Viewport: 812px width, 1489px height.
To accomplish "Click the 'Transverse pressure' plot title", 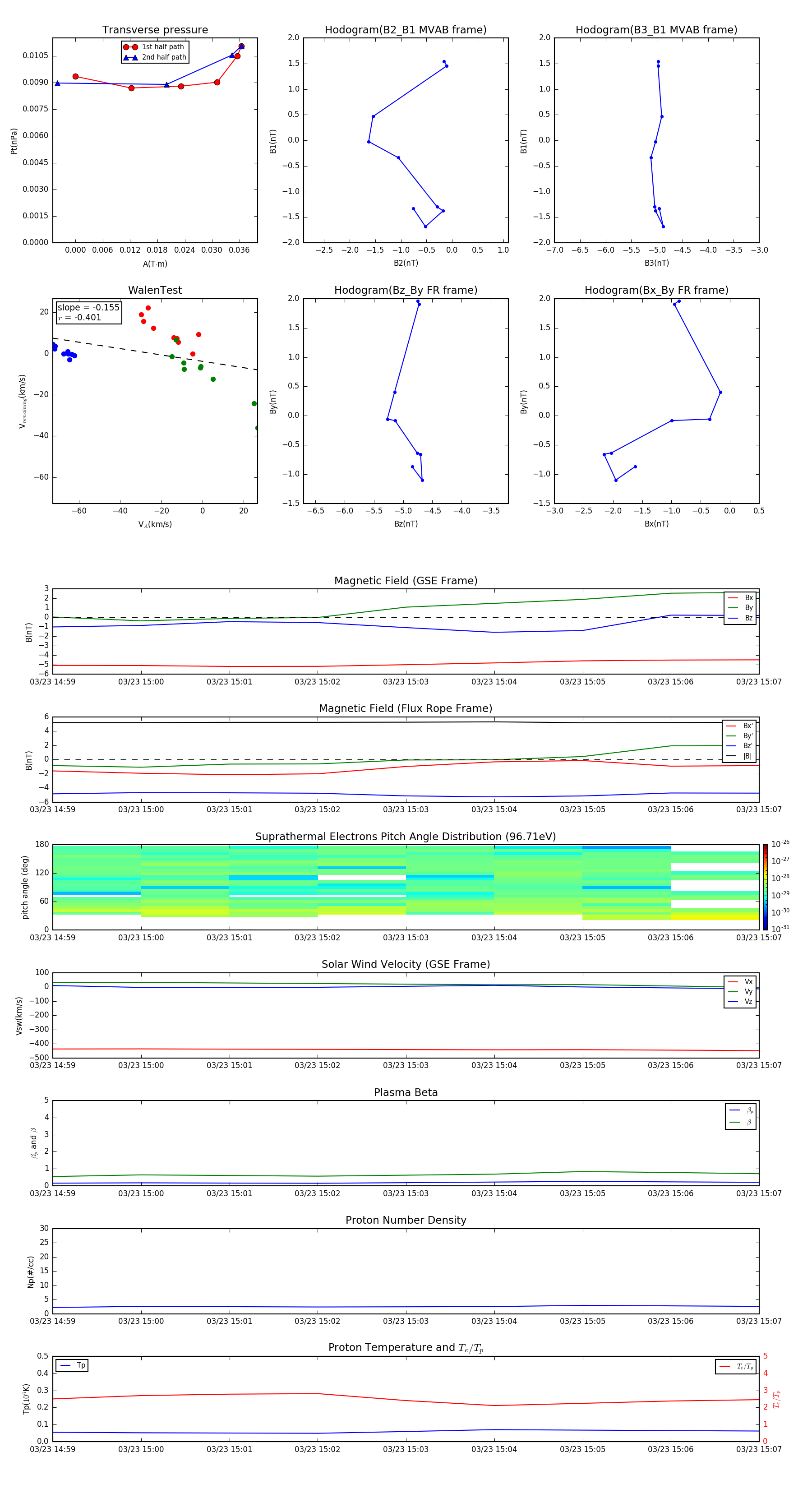I will click(x=155, y=30).
